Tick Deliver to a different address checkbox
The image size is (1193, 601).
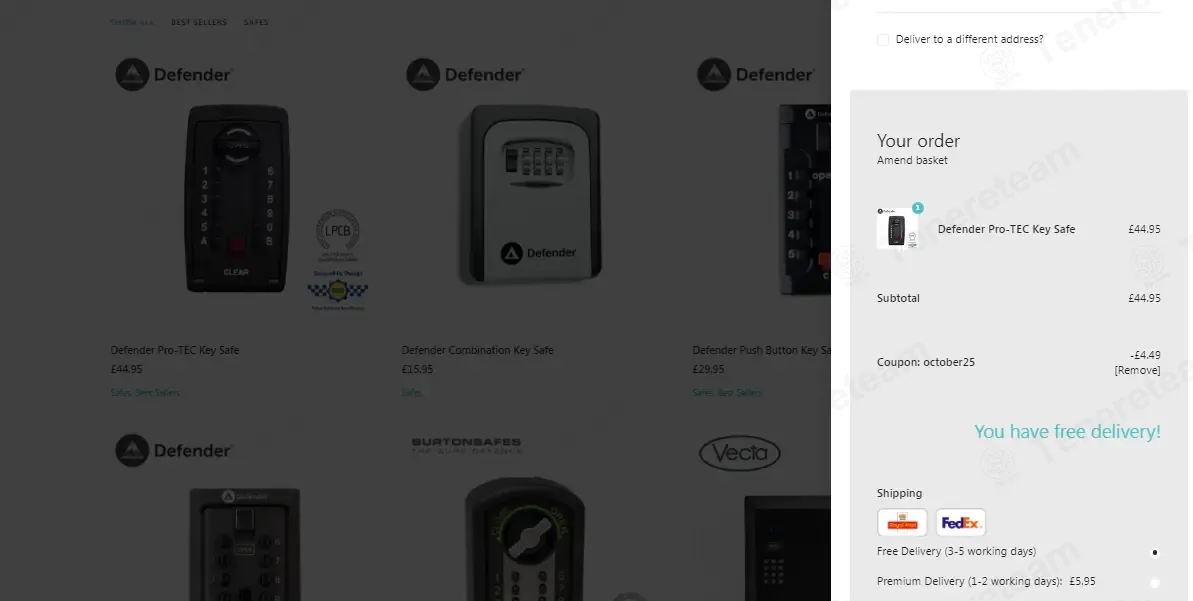click(883, 40)
